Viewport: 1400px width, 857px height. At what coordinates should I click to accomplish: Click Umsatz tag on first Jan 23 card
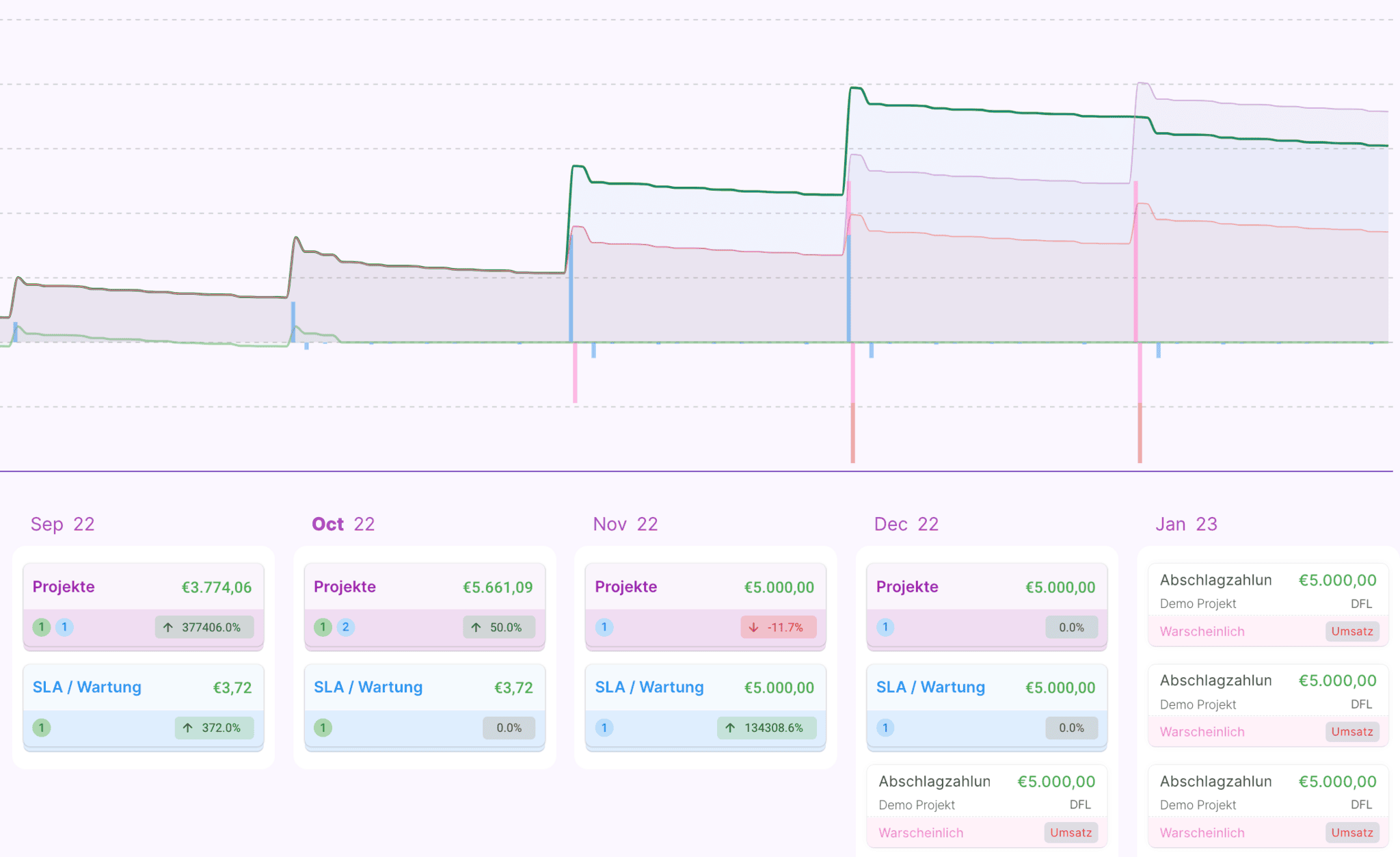tap(1351, 631)
